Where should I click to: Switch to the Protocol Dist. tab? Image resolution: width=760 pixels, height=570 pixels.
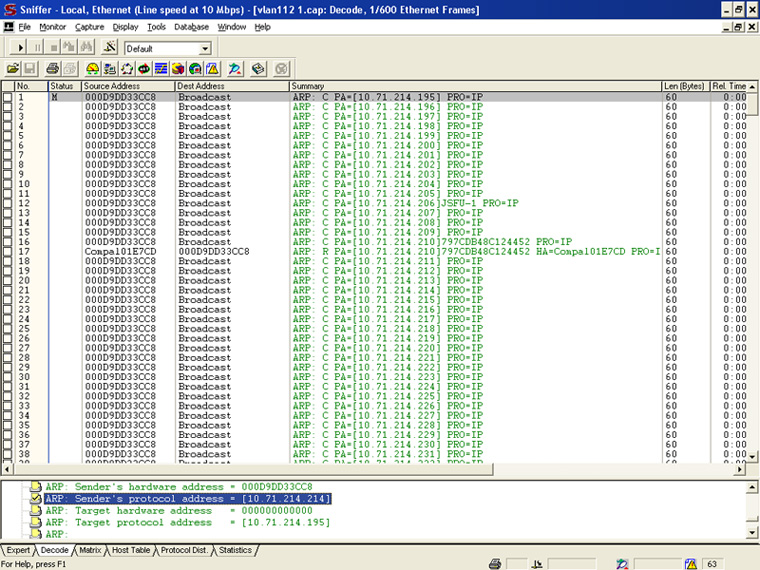184,550
